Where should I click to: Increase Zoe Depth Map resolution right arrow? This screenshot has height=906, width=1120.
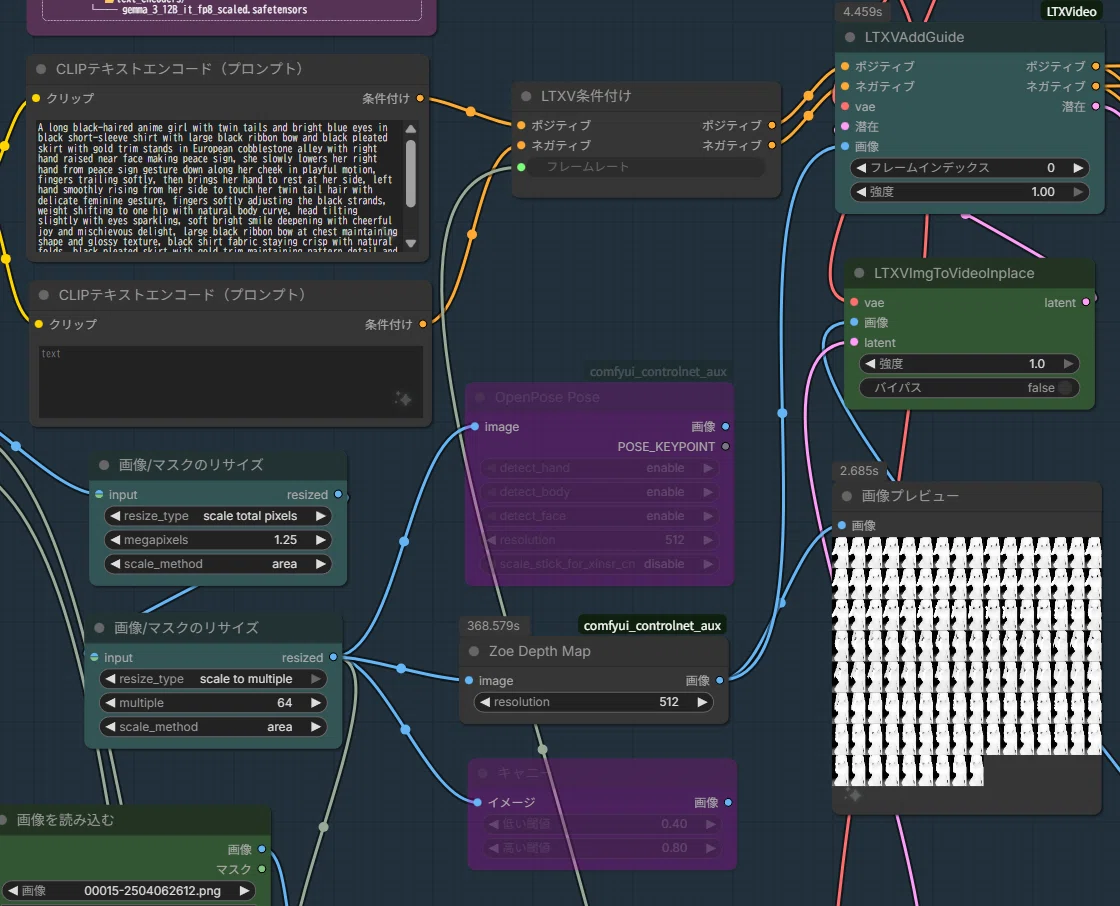[x=702, y=702]
